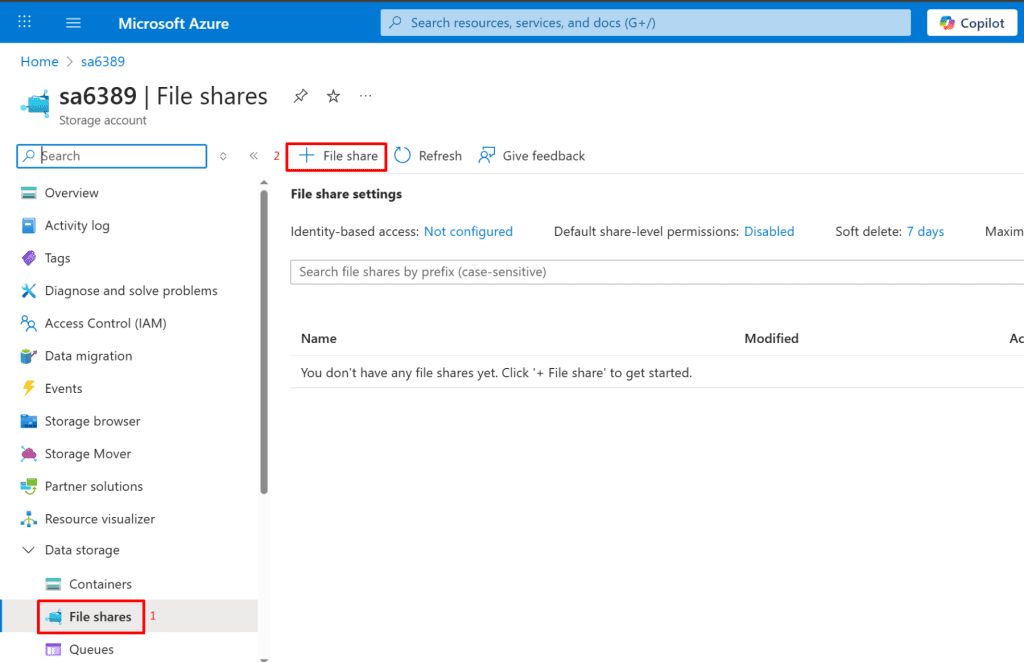The width and height of the screenshot is (1024, 662).
Task: Click the Soft delete 7 days link
Action: [925, 231]
